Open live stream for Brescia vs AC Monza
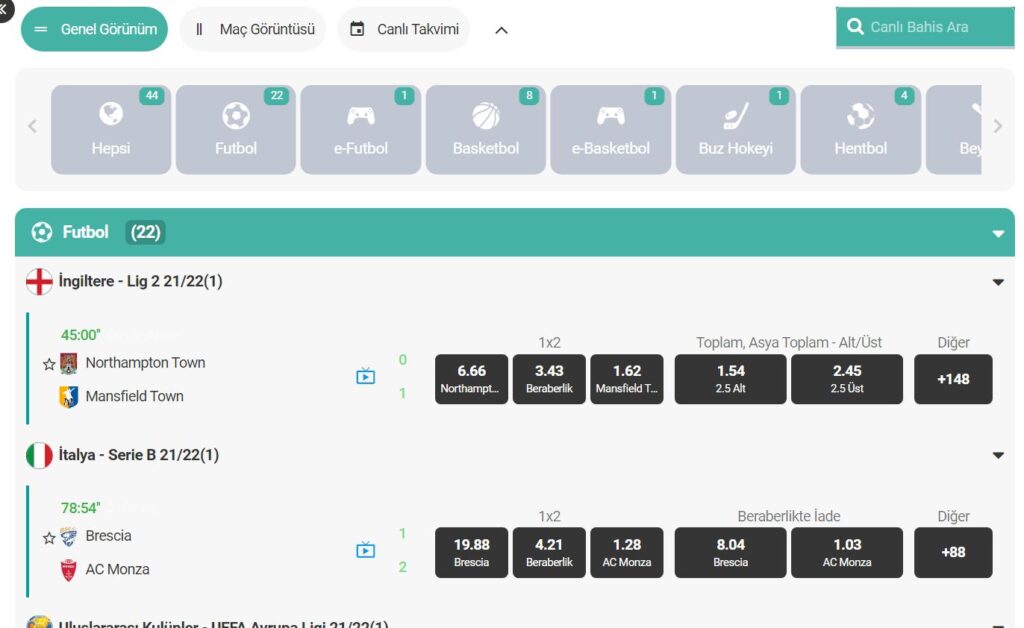This screenshot has width=1024, height=628. (366, 550)
